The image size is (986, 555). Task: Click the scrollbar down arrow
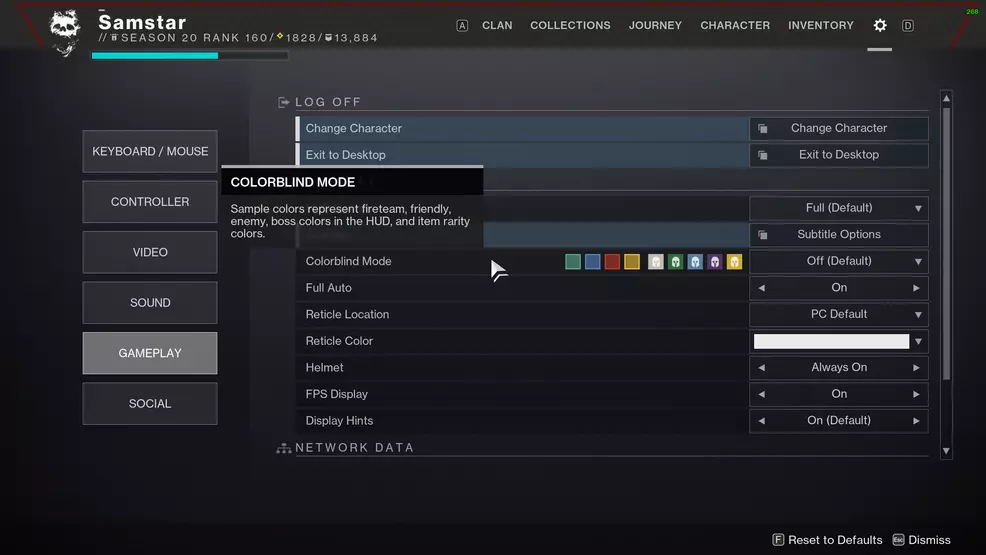pos(946,451)
